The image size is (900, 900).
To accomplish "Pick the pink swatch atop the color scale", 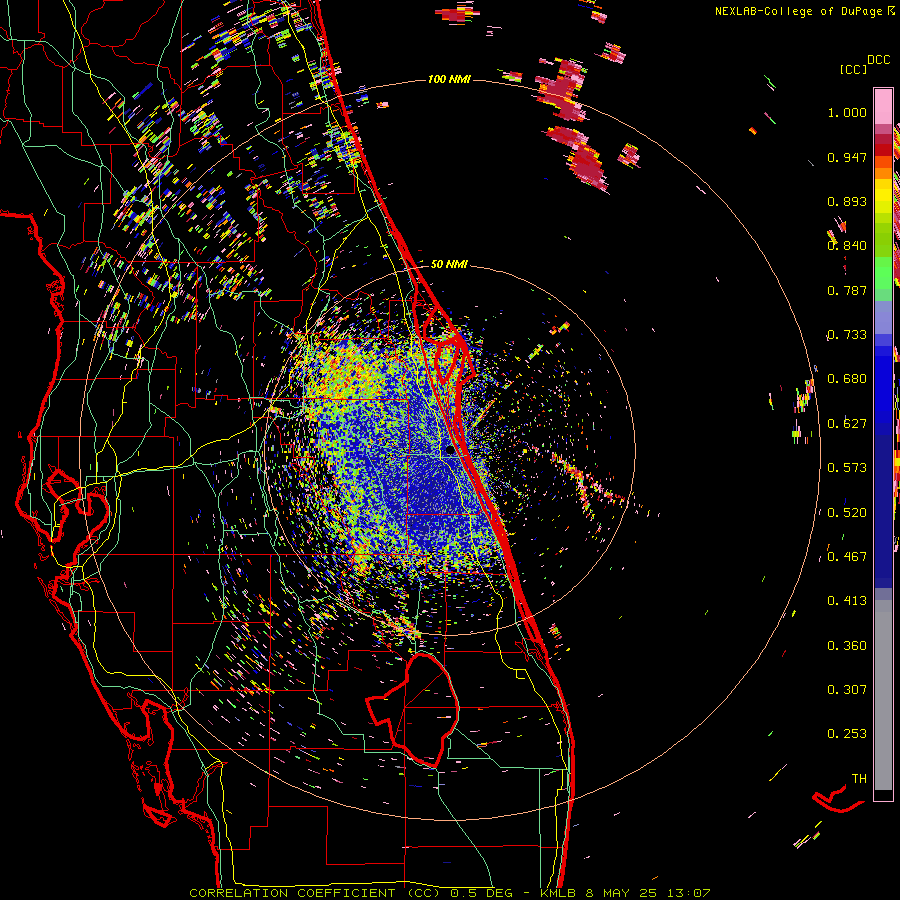I will click(x=883, y=107).
